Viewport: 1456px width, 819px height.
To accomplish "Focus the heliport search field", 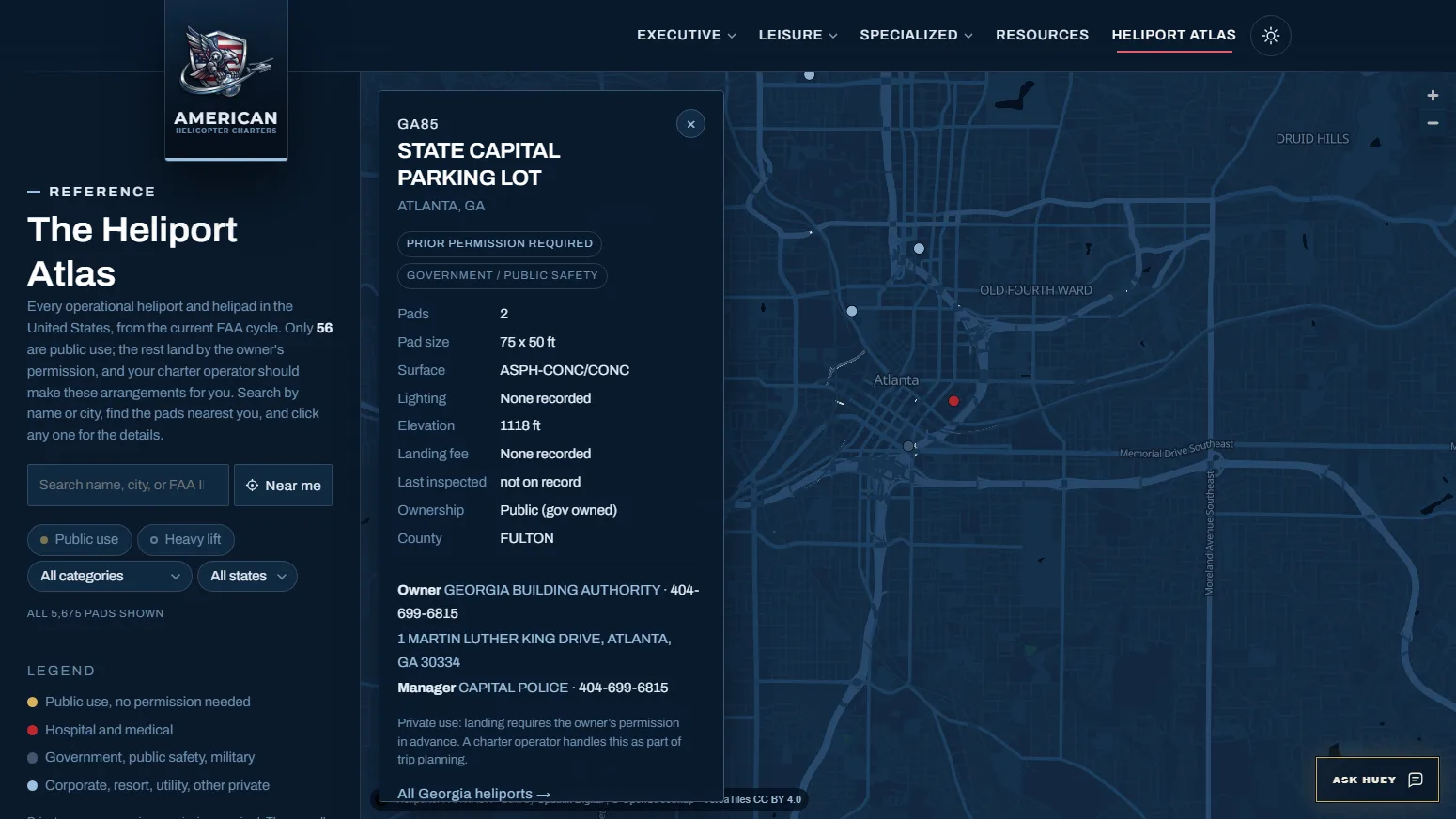I will coord(128,486).
